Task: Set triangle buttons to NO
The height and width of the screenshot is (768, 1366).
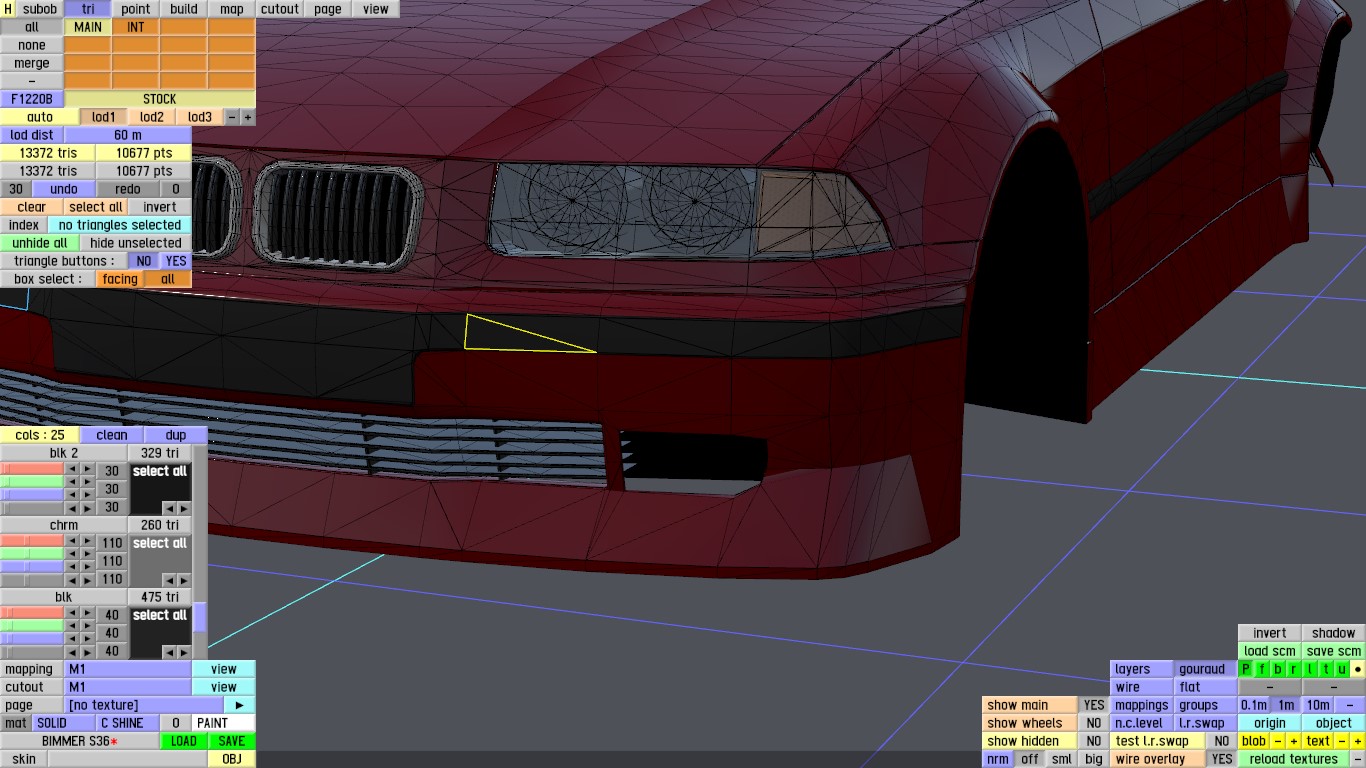Action: (x=144, y=261)
